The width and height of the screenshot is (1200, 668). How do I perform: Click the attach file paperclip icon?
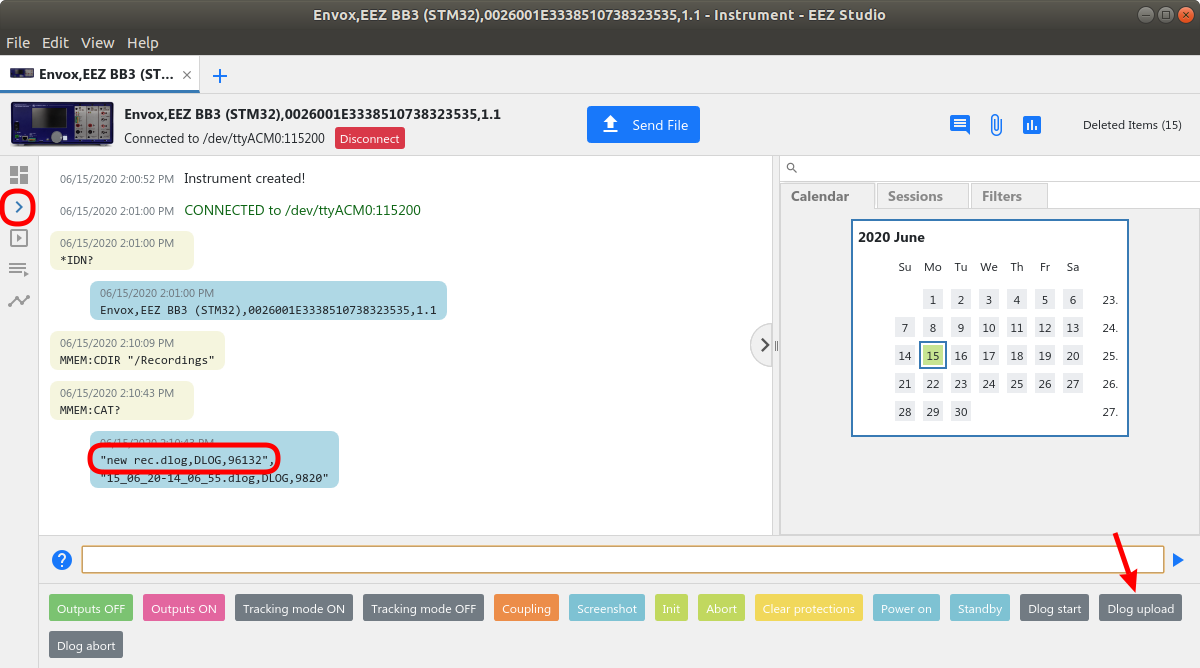pos(996,125)
